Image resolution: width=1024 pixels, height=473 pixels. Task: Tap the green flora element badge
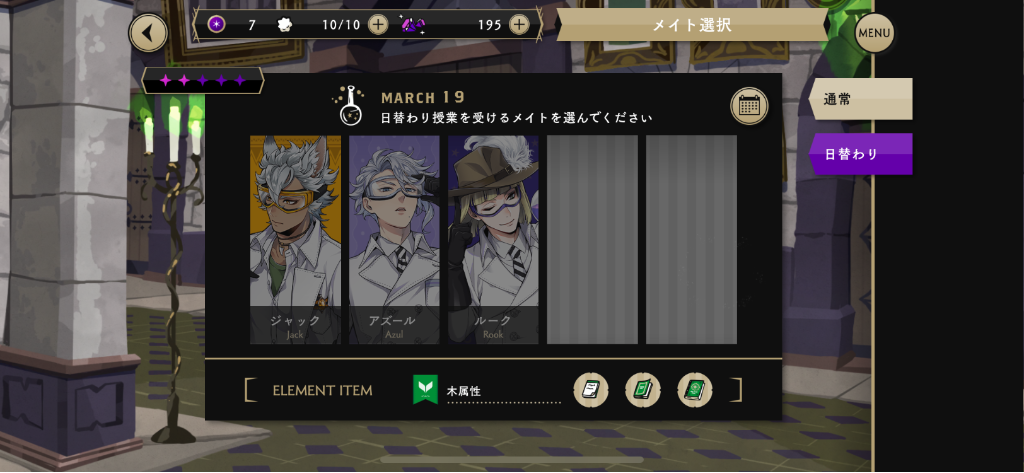[x=425, y=389]
